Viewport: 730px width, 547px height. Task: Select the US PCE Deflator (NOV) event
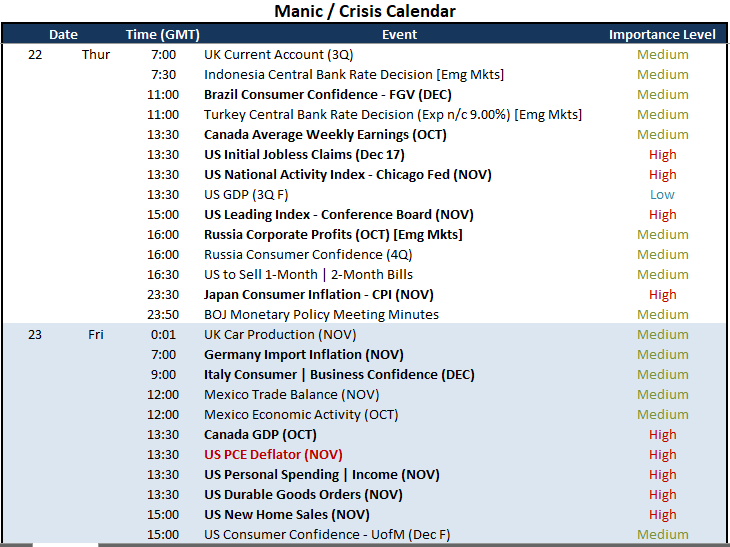coord(273,454)
